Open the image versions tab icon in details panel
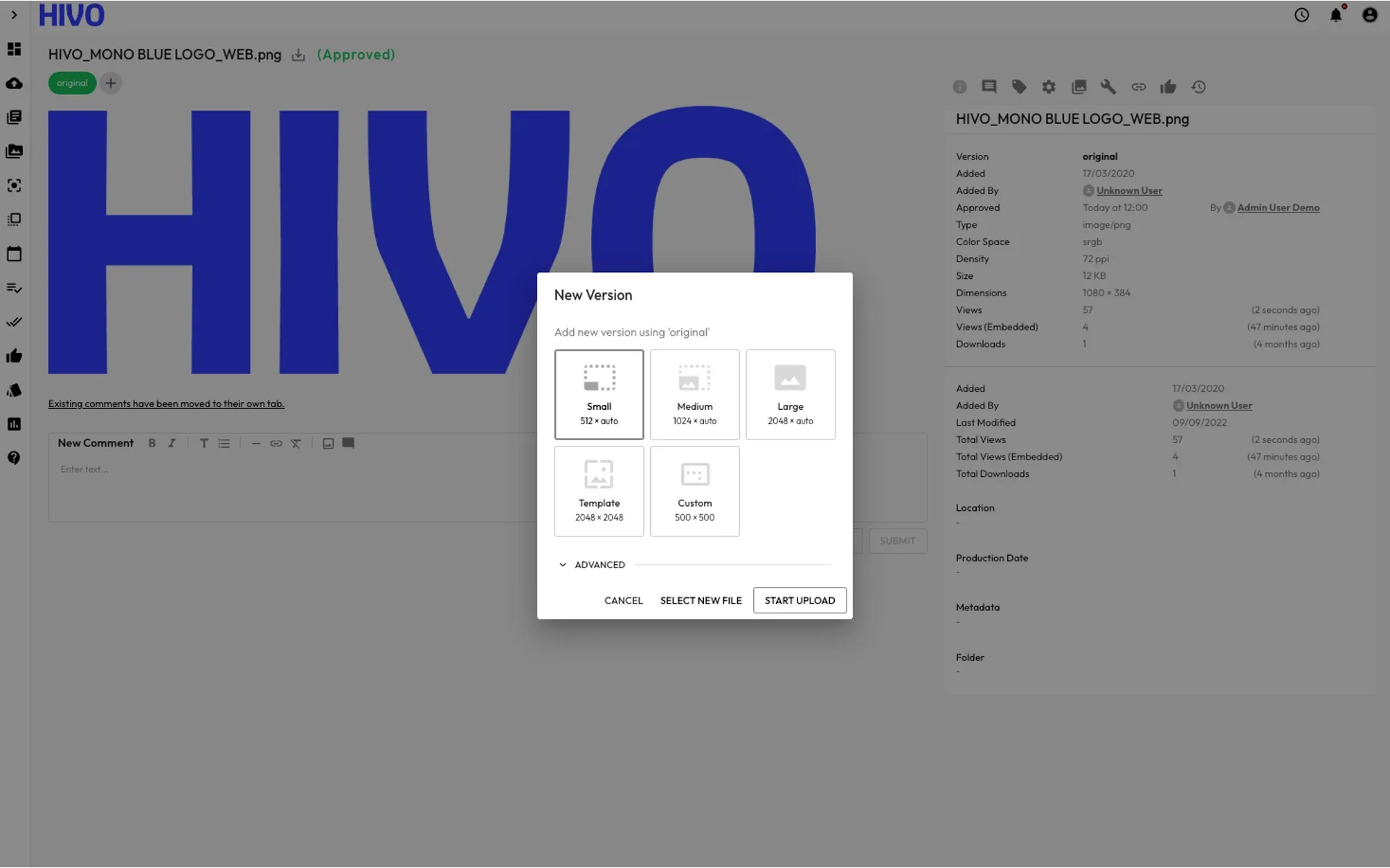 pyautogui.click(x=1079, y=87)
